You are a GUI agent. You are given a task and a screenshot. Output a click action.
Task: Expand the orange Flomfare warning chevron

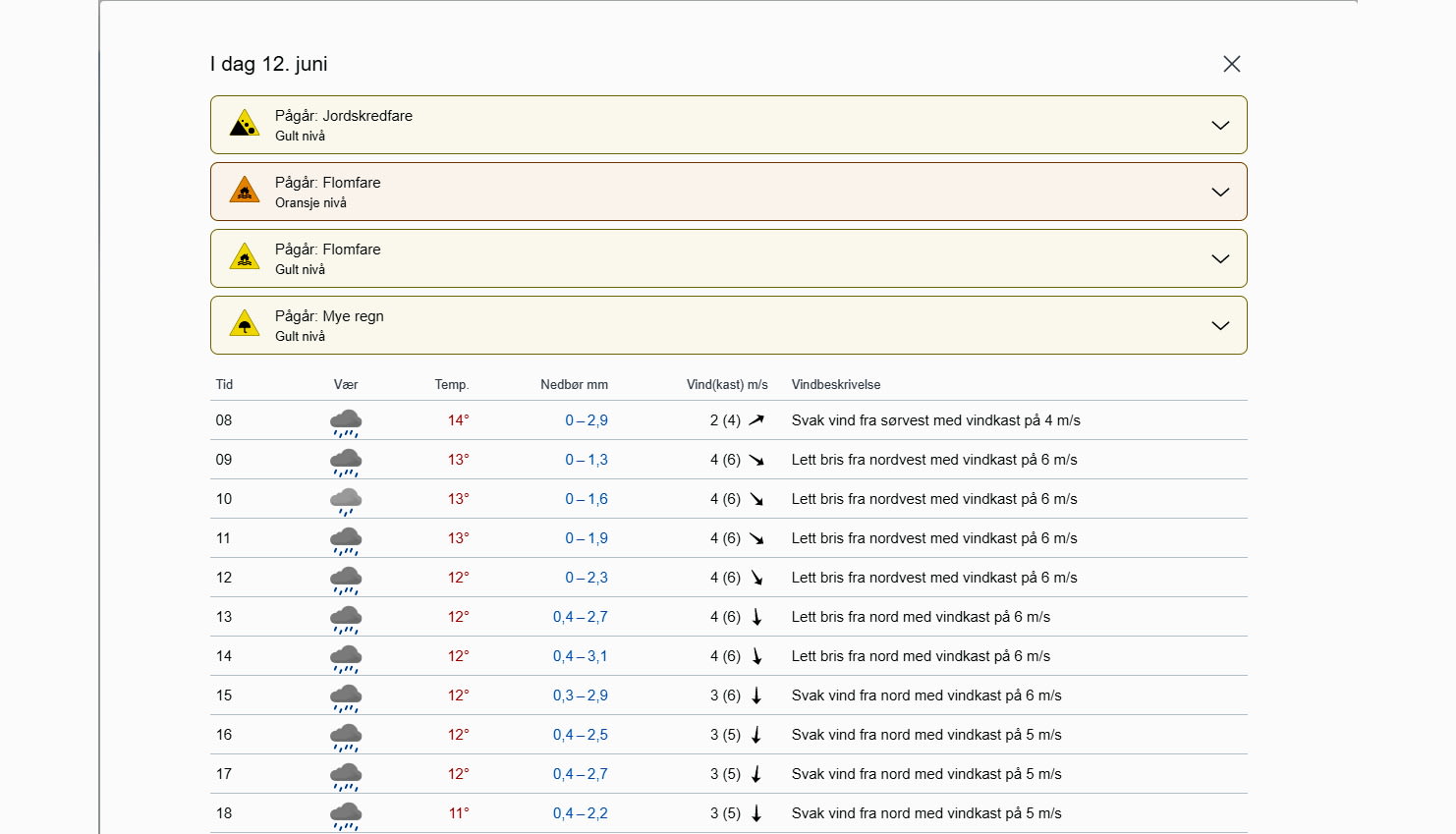(1220, 193)
